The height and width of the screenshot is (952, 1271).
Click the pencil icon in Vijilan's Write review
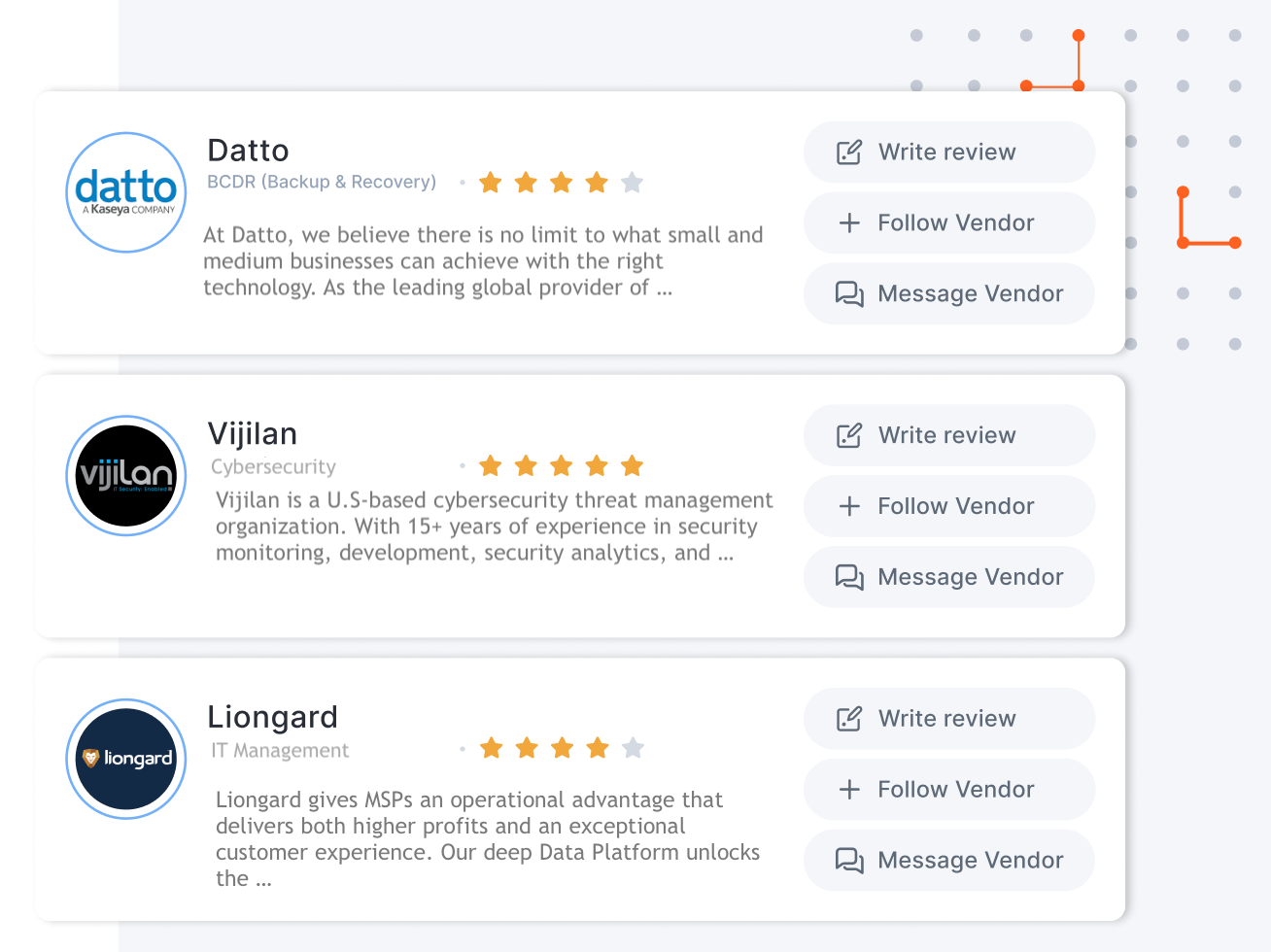pyautogui.click(x=849, y=435)
